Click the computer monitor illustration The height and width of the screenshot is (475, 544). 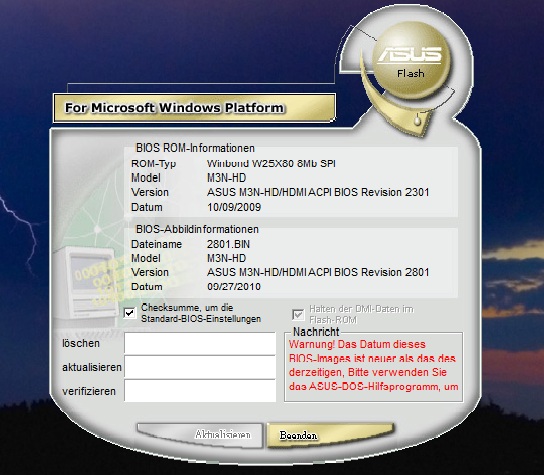(86, 282)
